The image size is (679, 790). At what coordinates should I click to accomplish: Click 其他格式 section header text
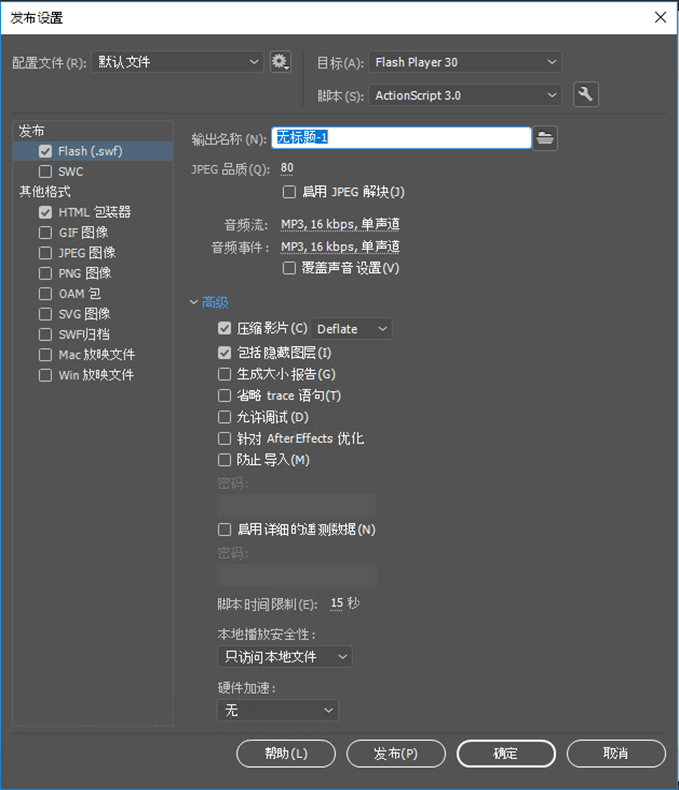click(45, 191)
